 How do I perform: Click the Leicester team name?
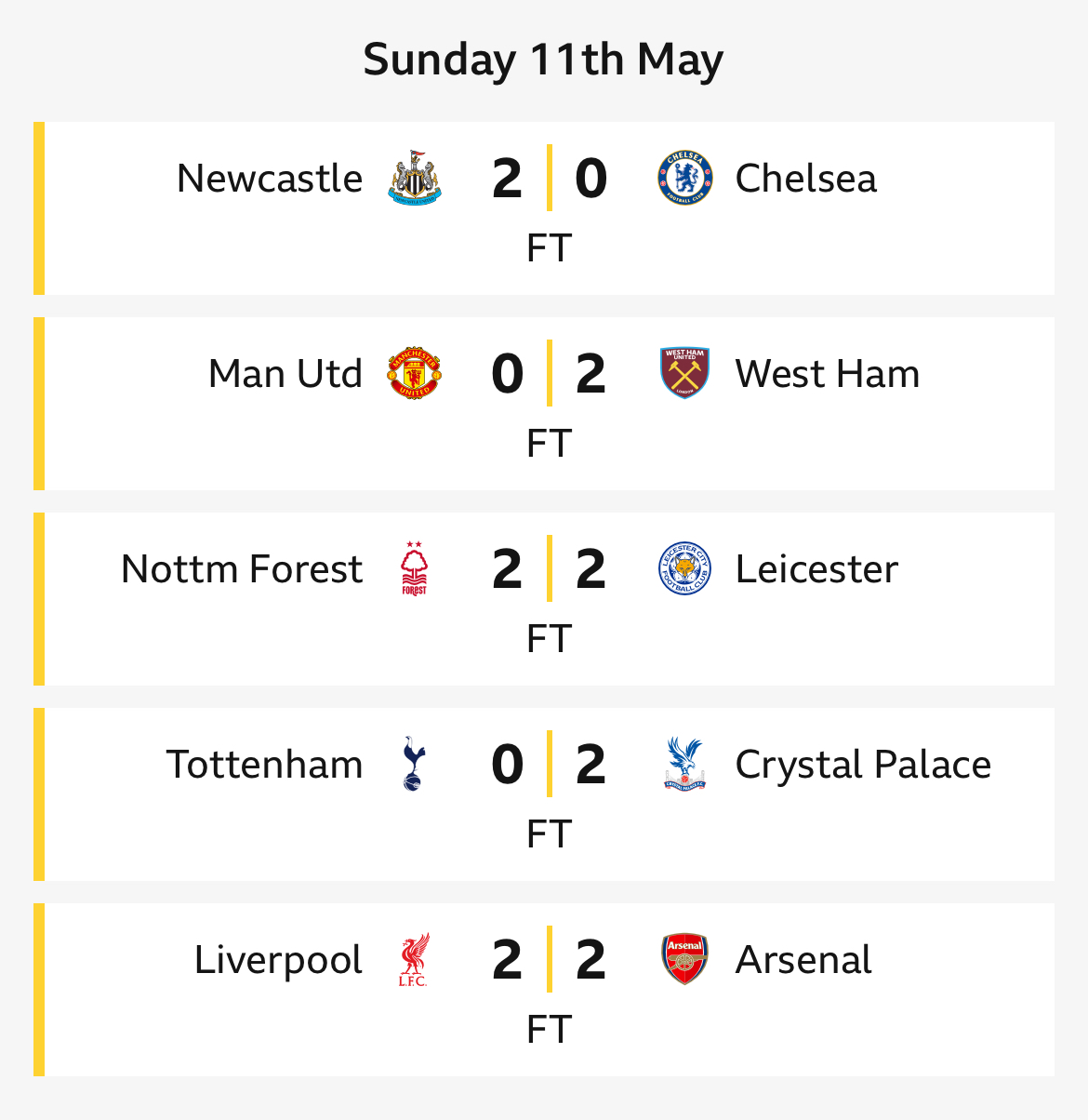coord(816,568)
